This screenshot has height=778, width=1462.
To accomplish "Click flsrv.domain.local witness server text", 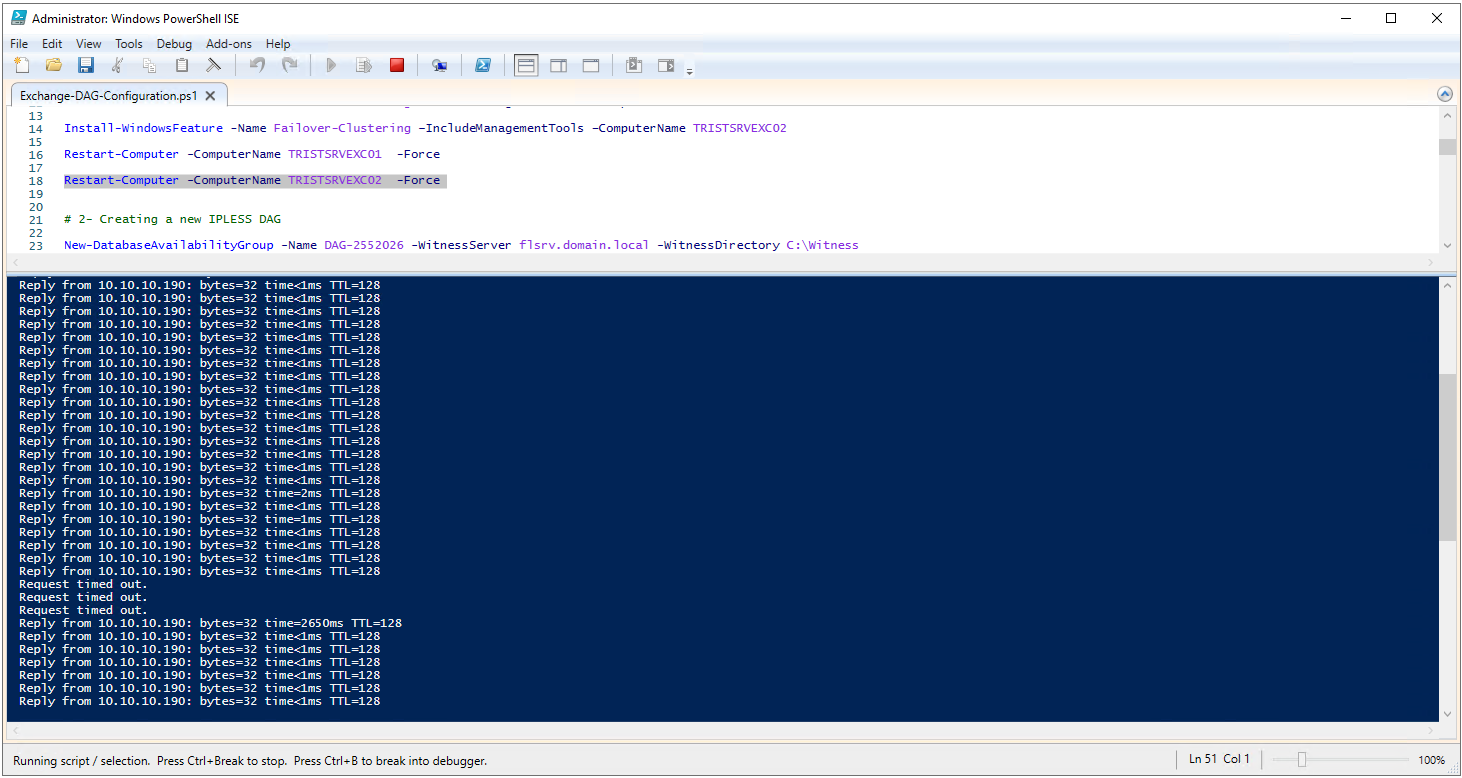I will click(x=584, y=245).
